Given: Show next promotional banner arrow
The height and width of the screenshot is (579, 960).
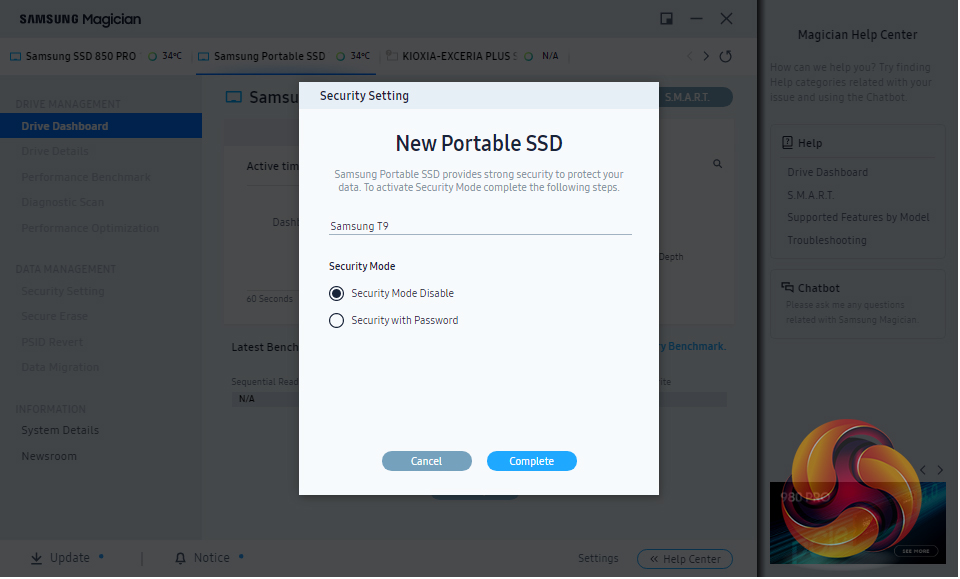Looking at the screenshot, I should coord(940,471).
